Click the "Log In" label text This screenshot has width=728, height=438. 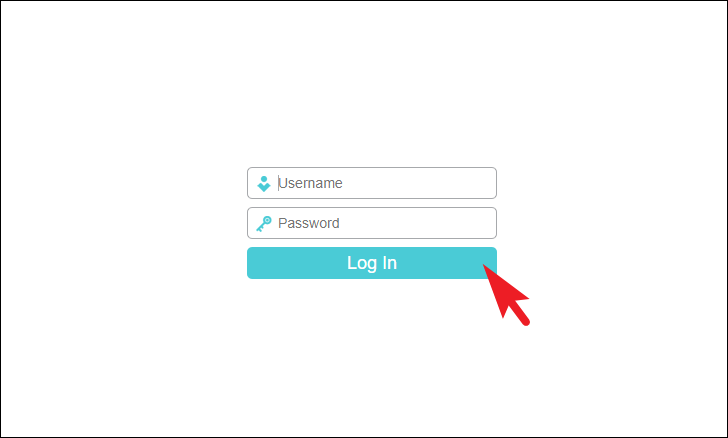372,263
